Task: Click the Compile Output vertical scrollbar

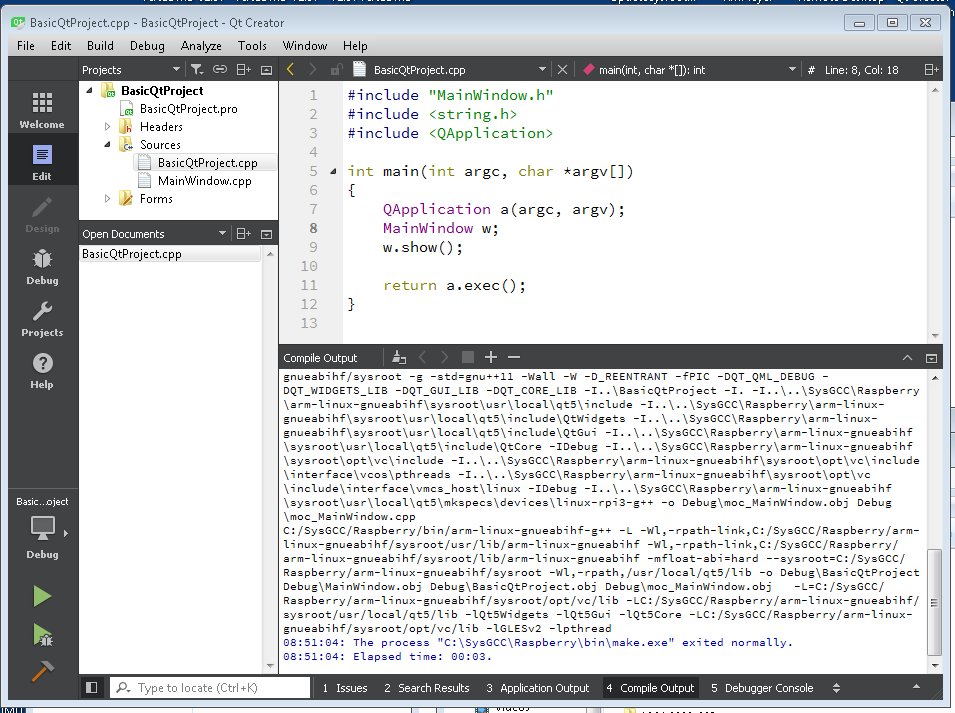Action: point(934,602)
